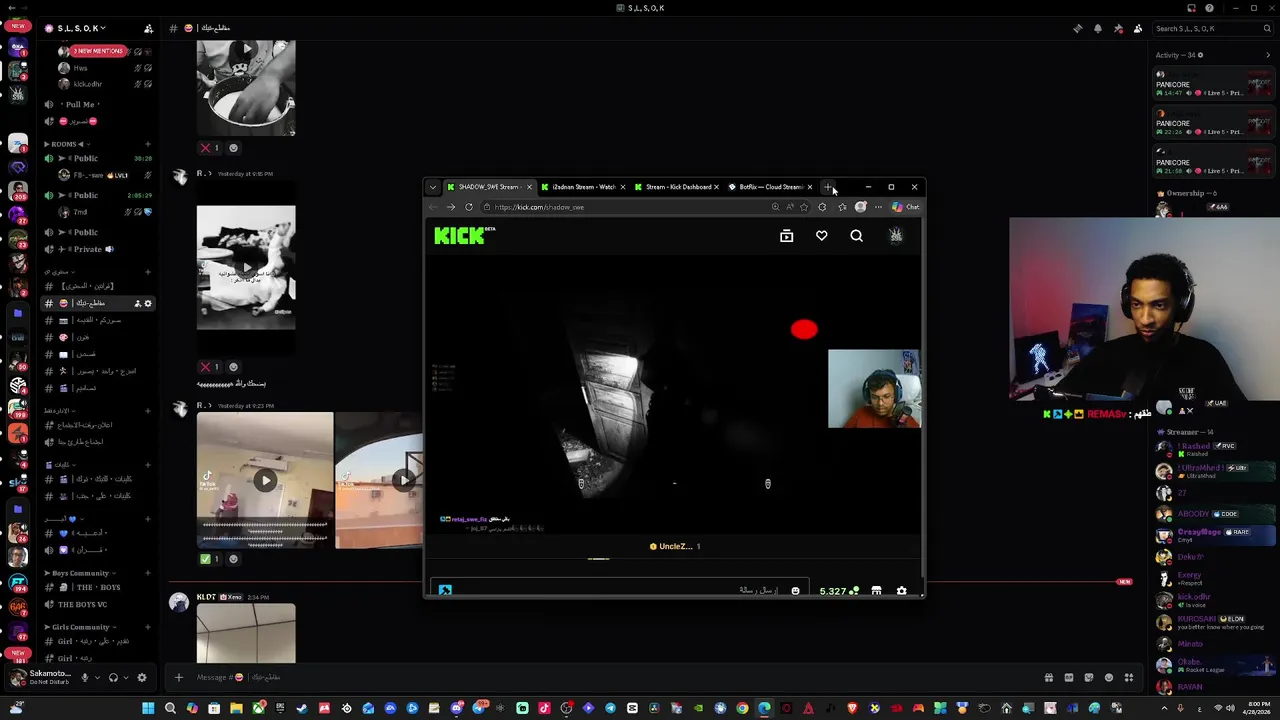Open UncleZ... pinned gifter in Kick chat

tap(675, 546)
